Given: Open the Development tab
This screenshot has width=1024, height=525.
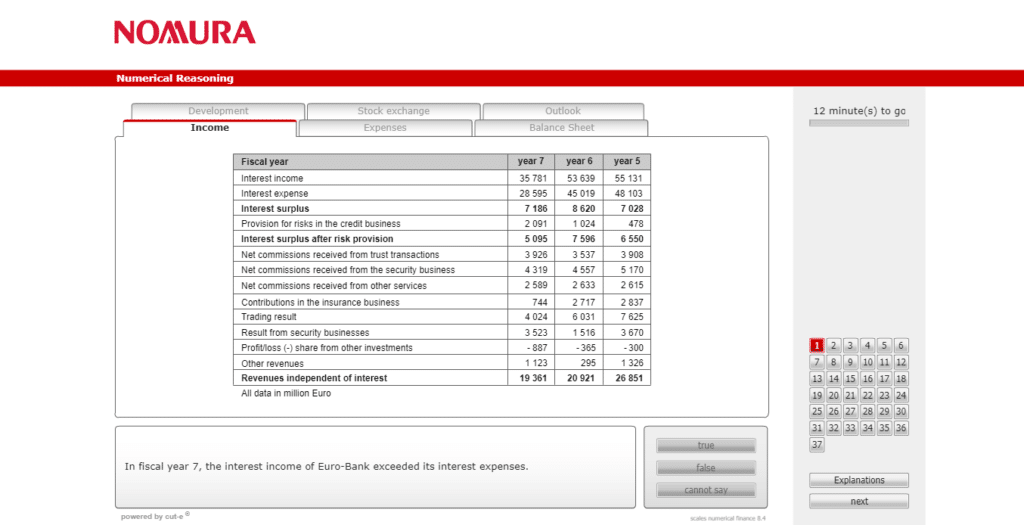Looking at the screenshot, I should click(218, 111).
